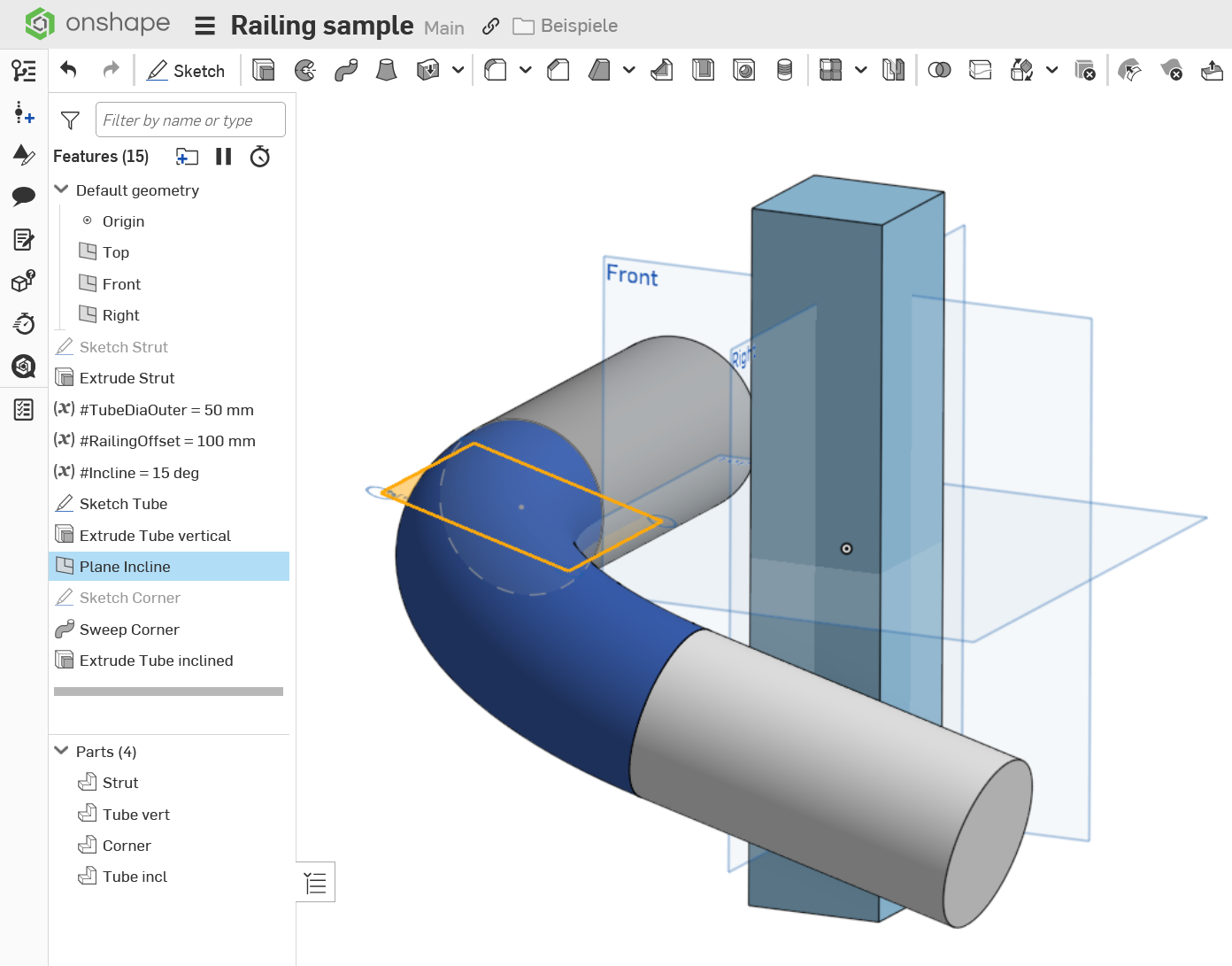Image resolution: width=1232 pixels, height=966 pixels.
Task: Click the list panel toggle at viewport corner
Action: [315, 882]
